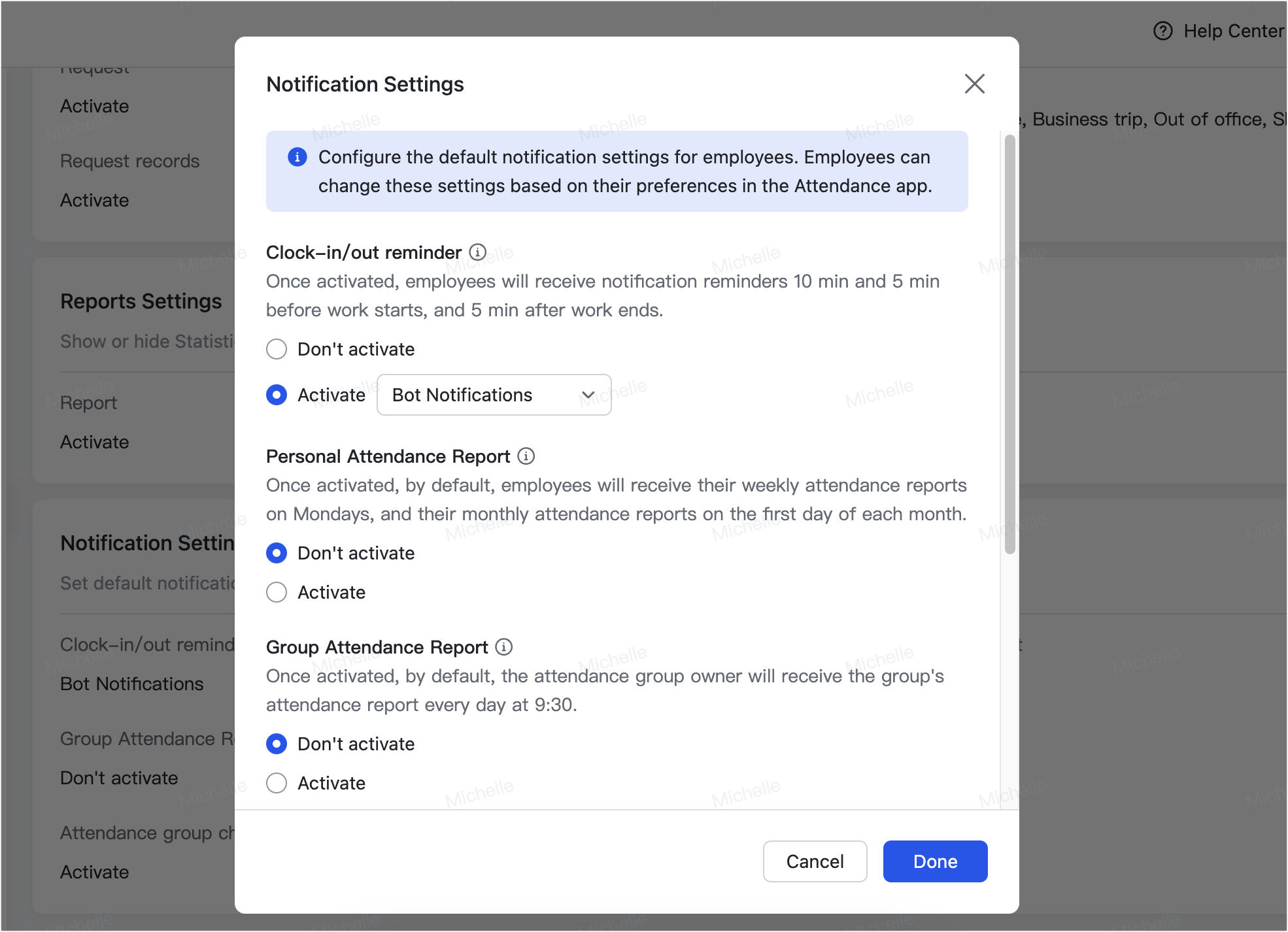Select the Reports Settings section heading
This screenshot has height=932, width=1288.
[x=141, y=301]
